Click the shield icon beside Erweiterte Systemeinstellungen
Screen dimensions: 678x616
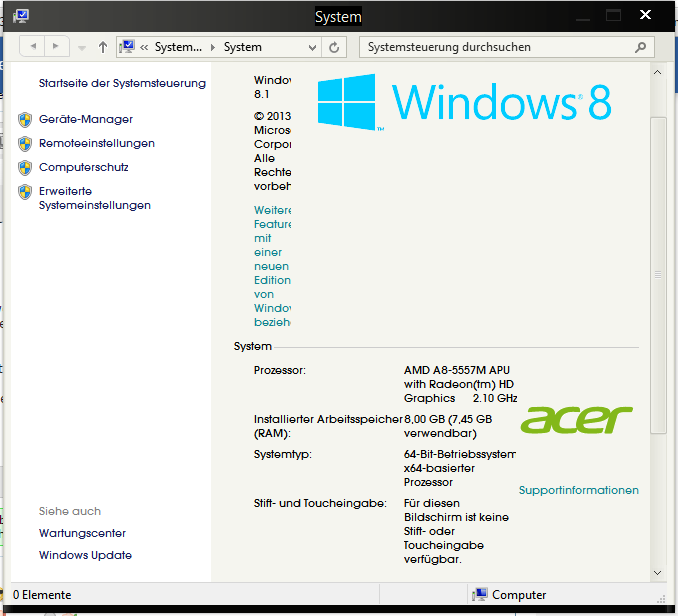(x=25, y=192)
